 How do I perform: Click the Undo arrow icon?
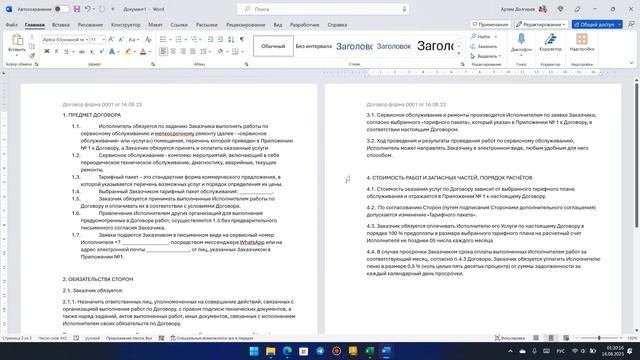click(x=87, y=9)
